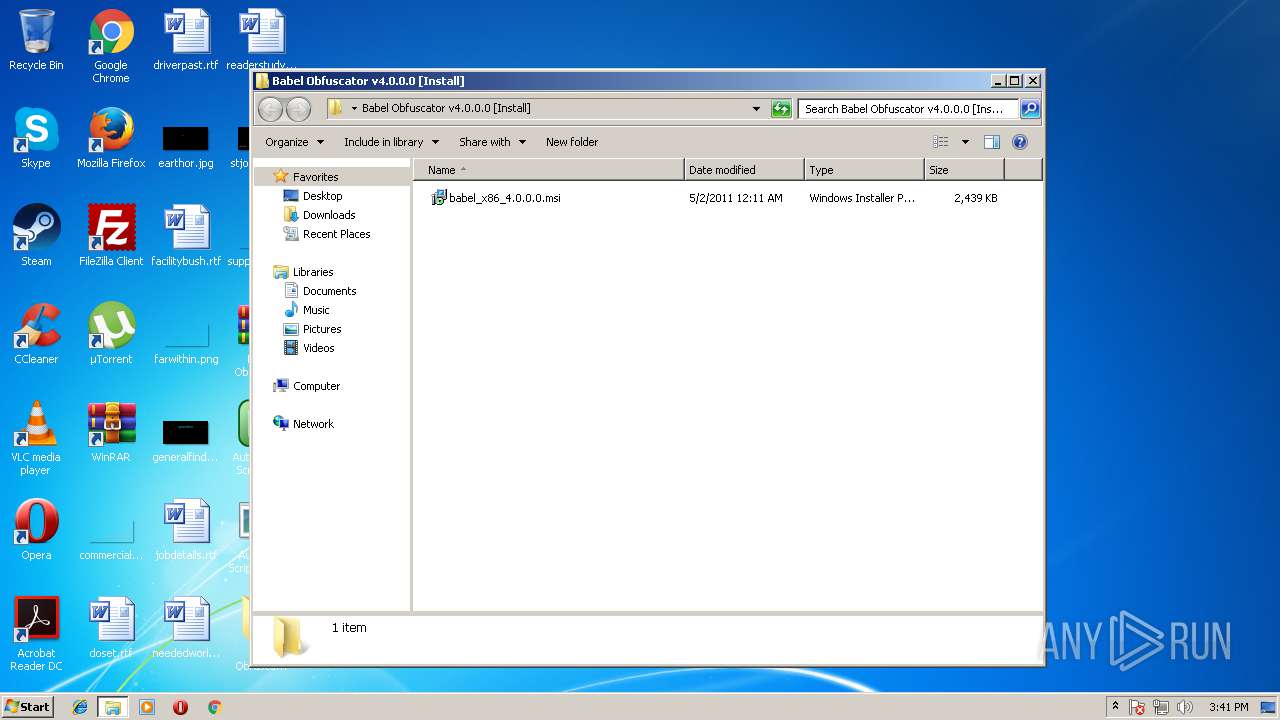Image resolution: width=1280 pixels, height=720 pixels.
Task: Select the Skype desktop shortcut
Action: click(x=36, y=138)
